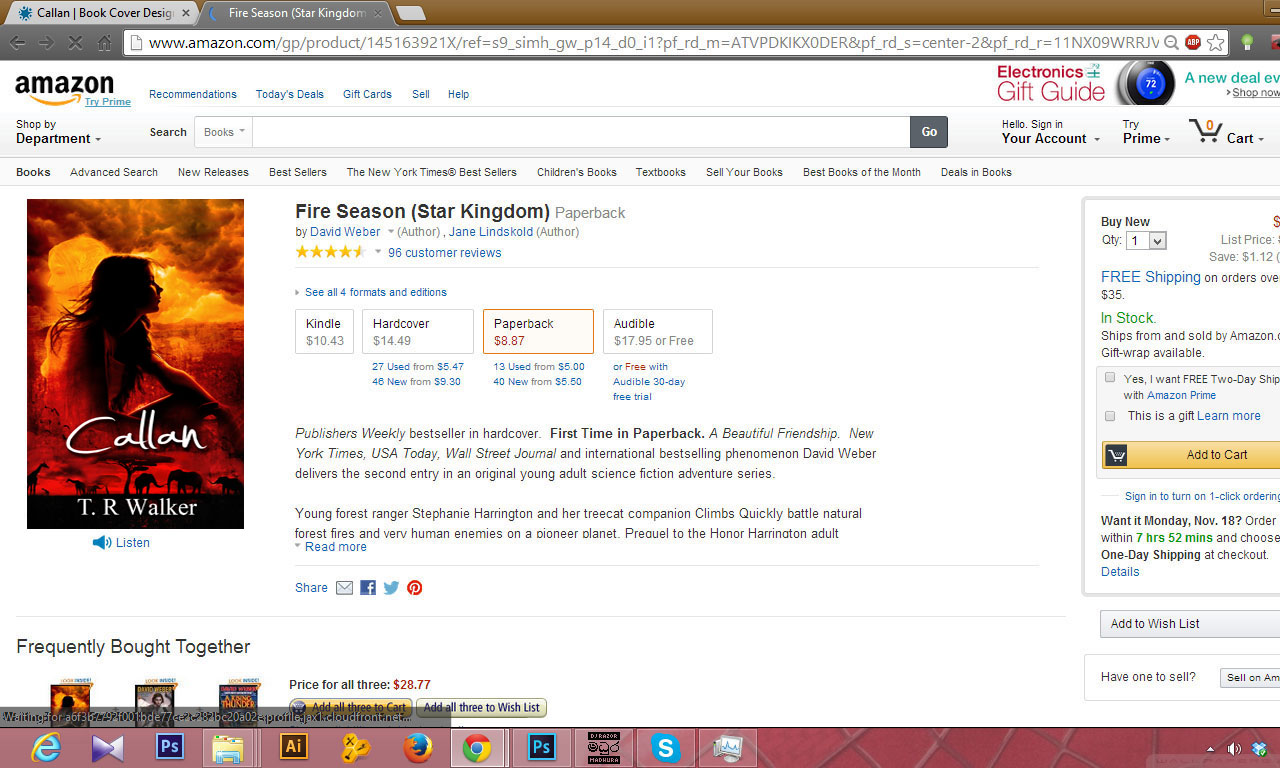The width and height of the screenshot is (1280, 768).
Task: Launch Firefox from the taskbar
Action: click(x=417, y=747)
